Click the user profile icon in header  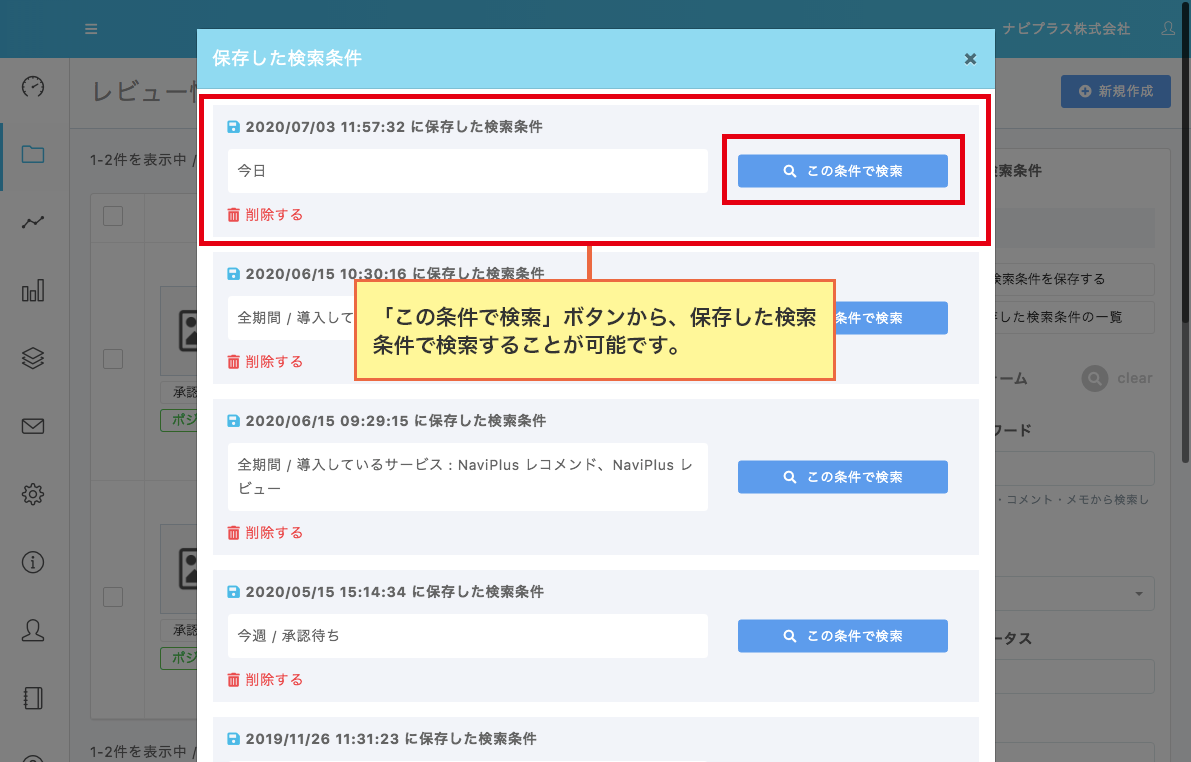tap(1168, 29)
